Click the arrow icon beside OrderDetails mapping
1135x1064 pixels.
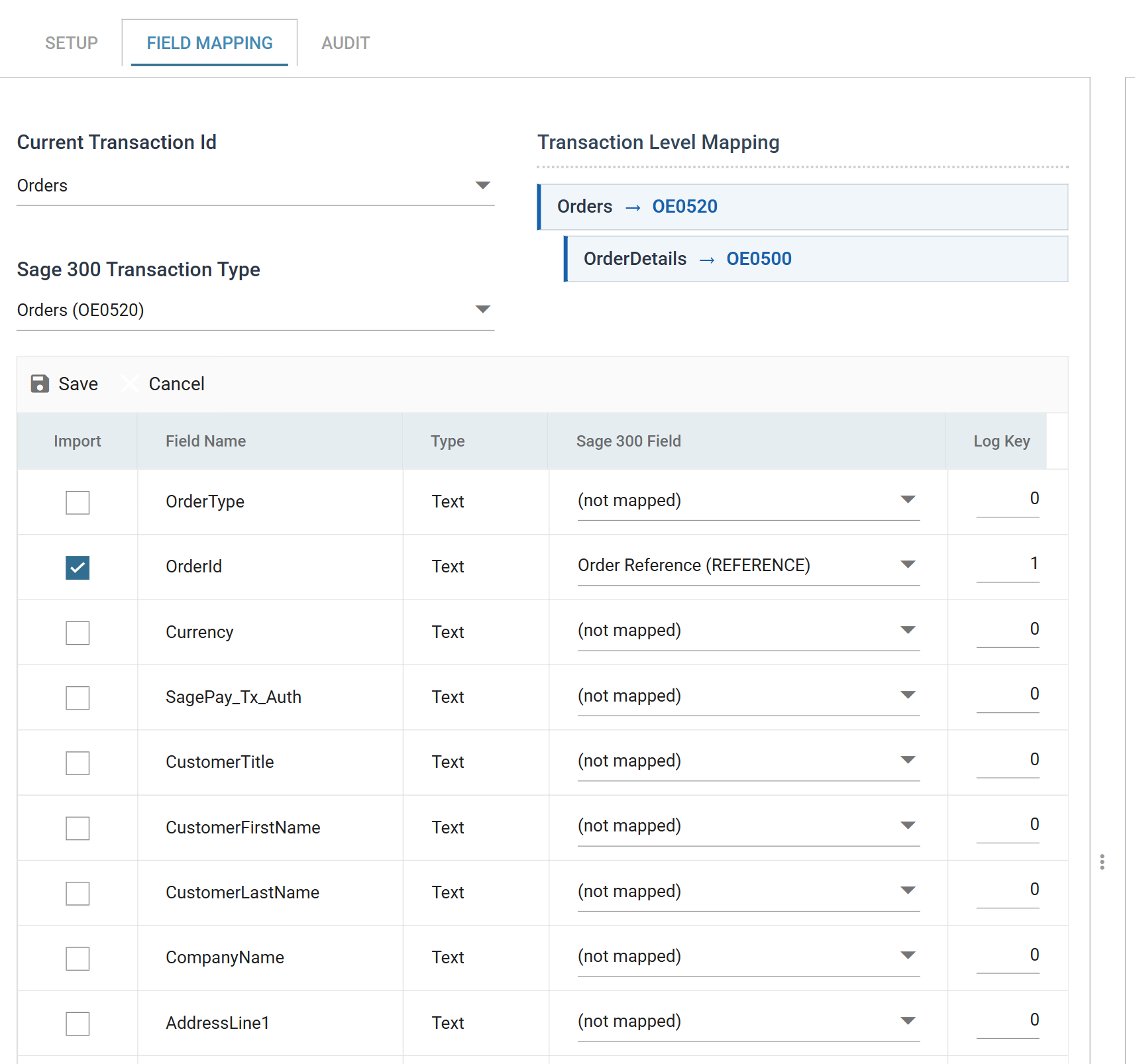(707, 260)
